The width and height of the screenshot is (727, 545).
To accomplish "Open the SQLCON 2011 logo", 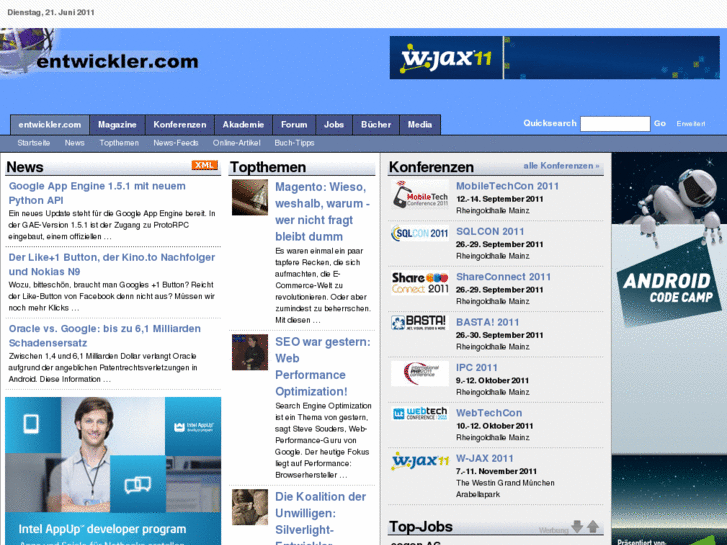I will (420, 233).
